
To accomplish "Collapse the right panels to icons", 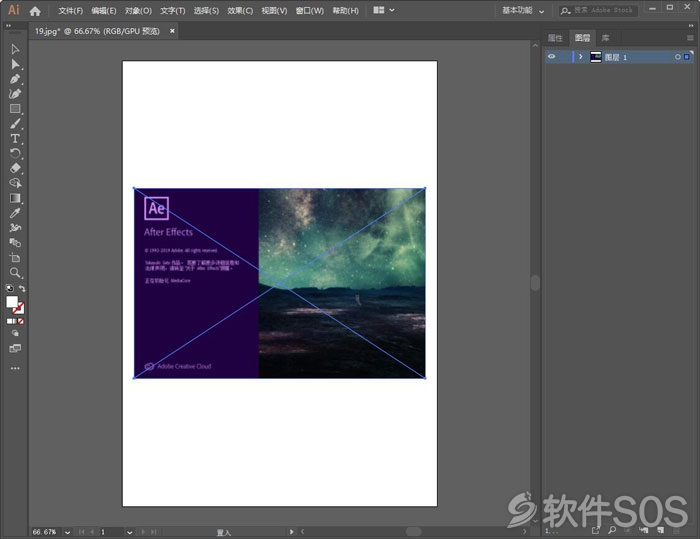I will coord(691,26).
